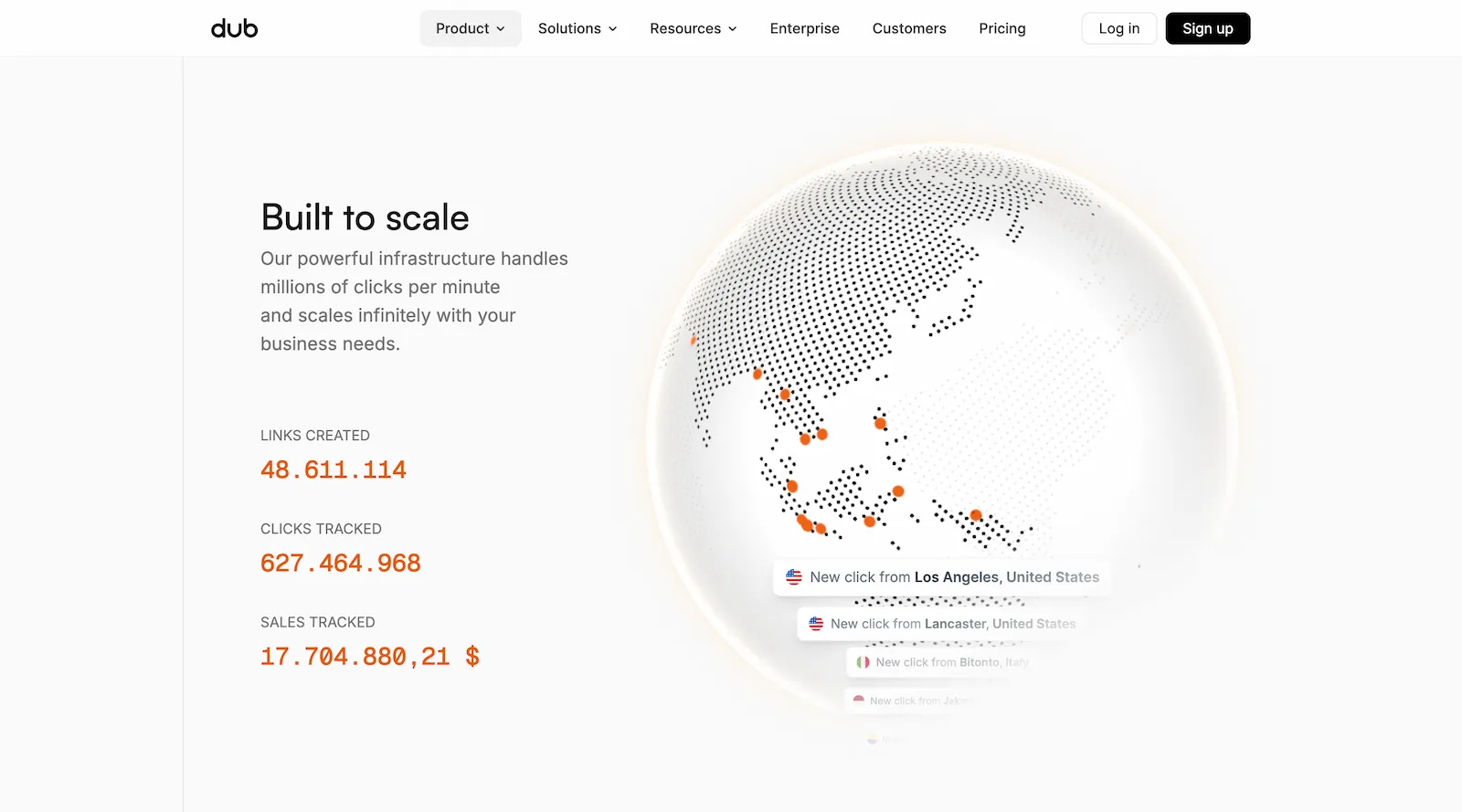Click the Built to scale heading
1462x812 pixels.
pos(365,218)
